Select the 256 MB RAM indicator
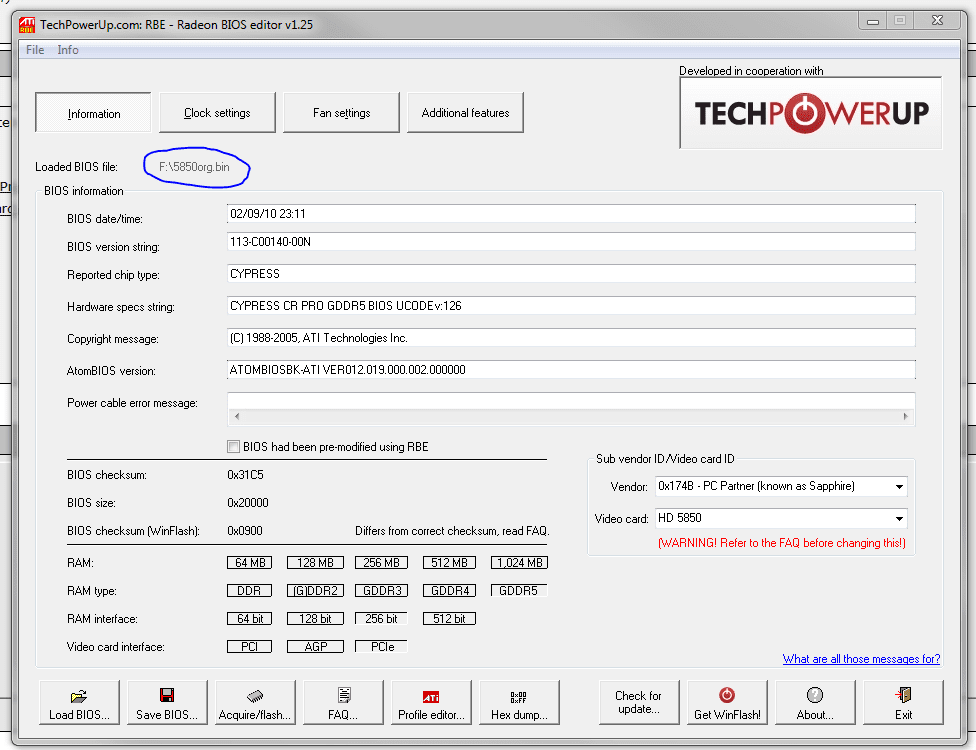Screen dimensions: 976x750 pos(381,563)
